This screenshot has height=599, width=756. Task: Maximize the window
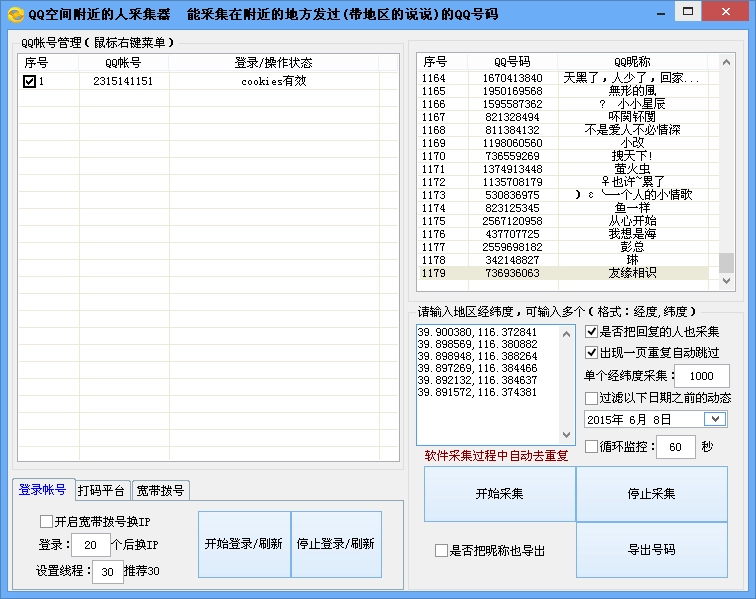[688, 12]
